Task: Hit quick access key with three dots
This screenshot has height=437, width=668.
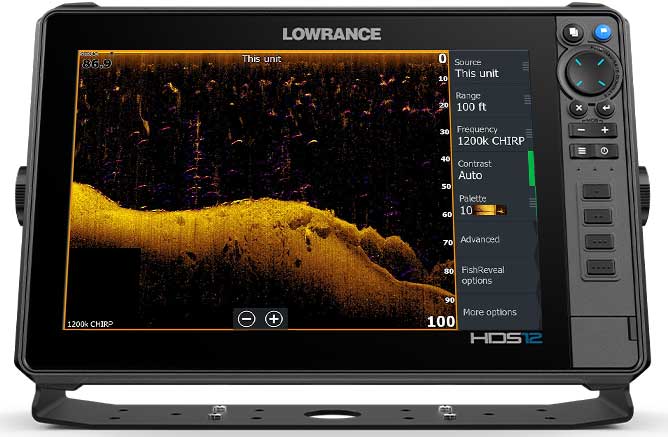Action: click(x=599, y=242)
